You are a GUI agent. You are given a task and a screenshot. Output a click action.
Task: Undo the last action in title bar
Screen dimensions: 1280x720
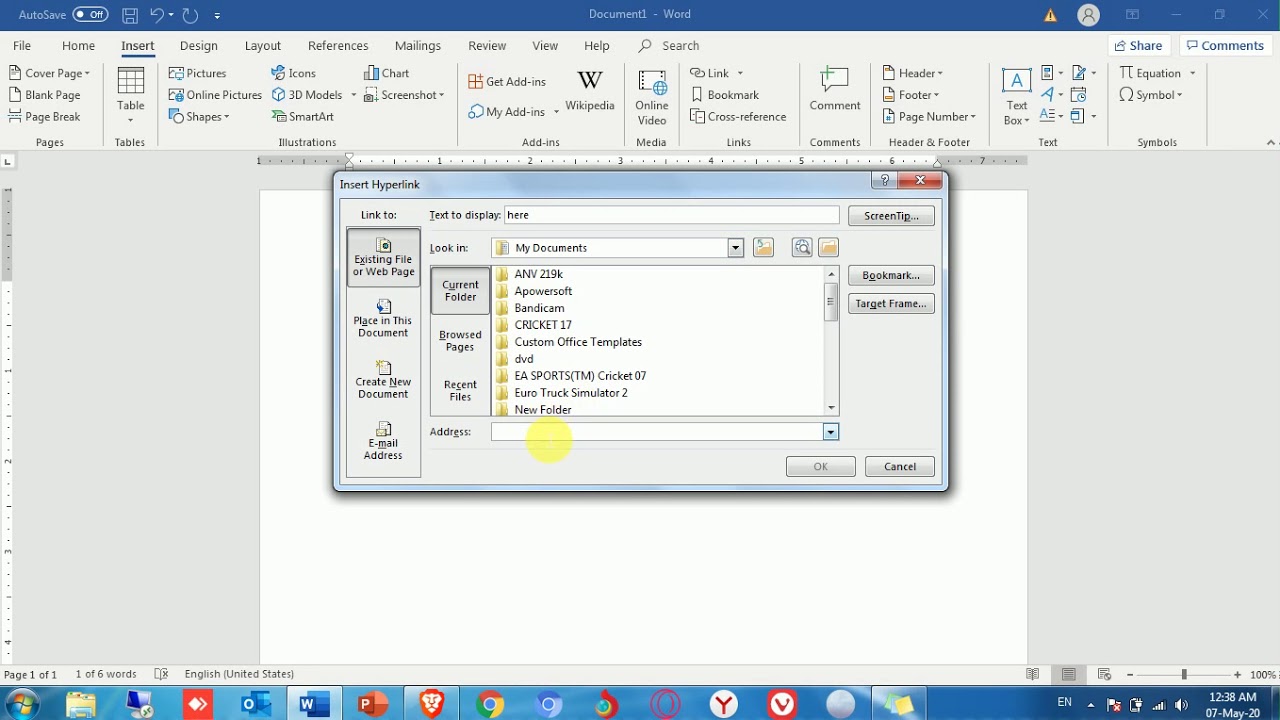point(157,15)
